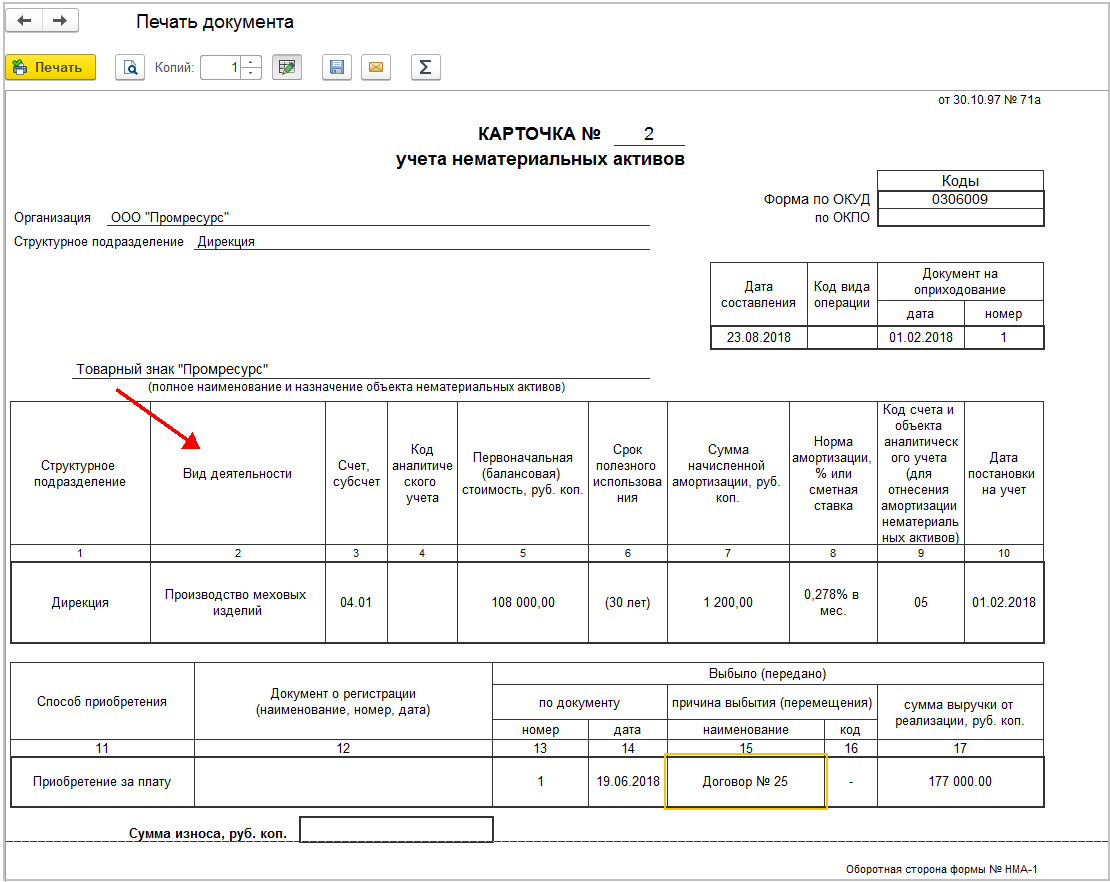
Task: Select the highlighted cell Договор № 25
Action: [x=745, y=781]
